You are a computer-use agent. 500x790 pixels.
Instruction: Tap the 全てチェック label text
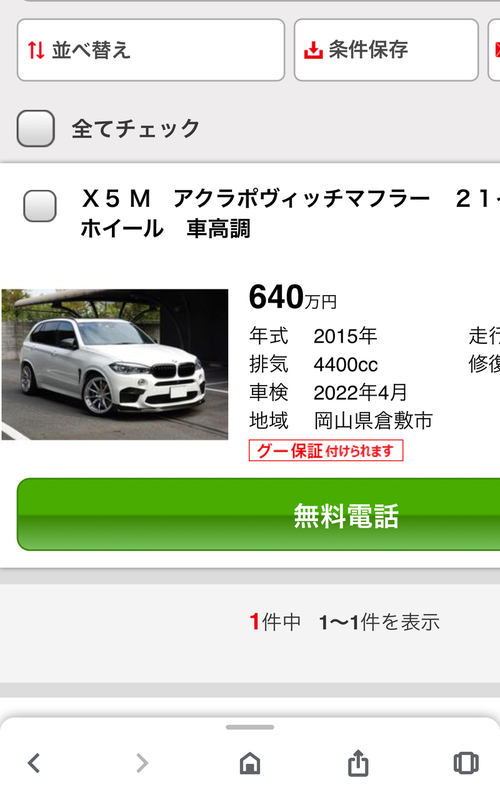pyautogui.click(x=136, y=128)
